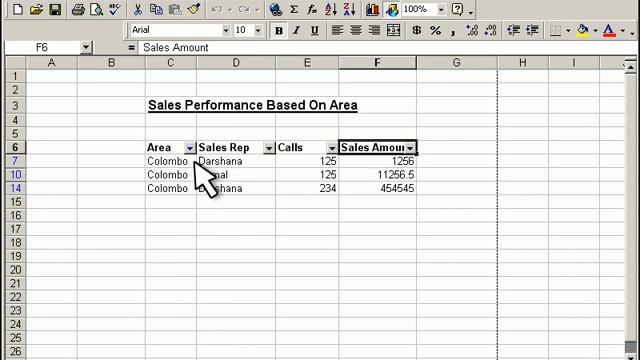Increase cell indent

(532, 30)
